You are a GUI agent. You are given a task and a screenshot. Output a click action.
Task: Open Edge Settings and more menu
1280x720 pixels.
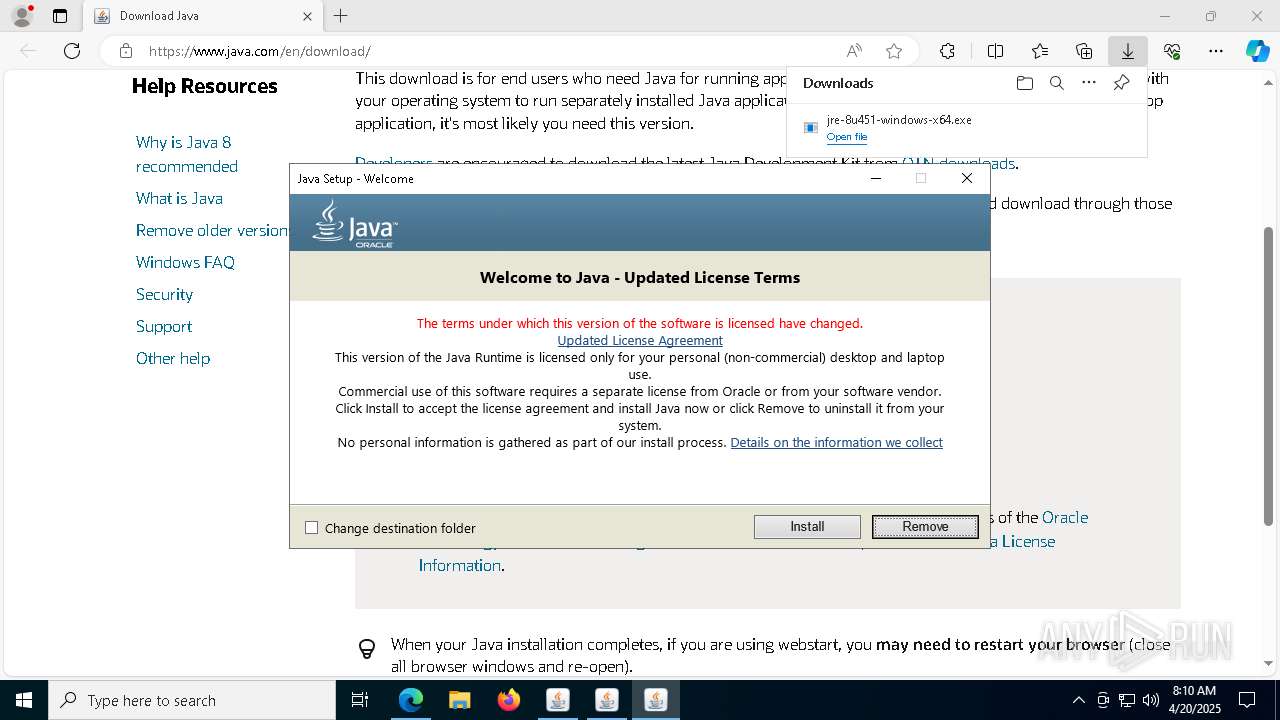coord(1215,51)
